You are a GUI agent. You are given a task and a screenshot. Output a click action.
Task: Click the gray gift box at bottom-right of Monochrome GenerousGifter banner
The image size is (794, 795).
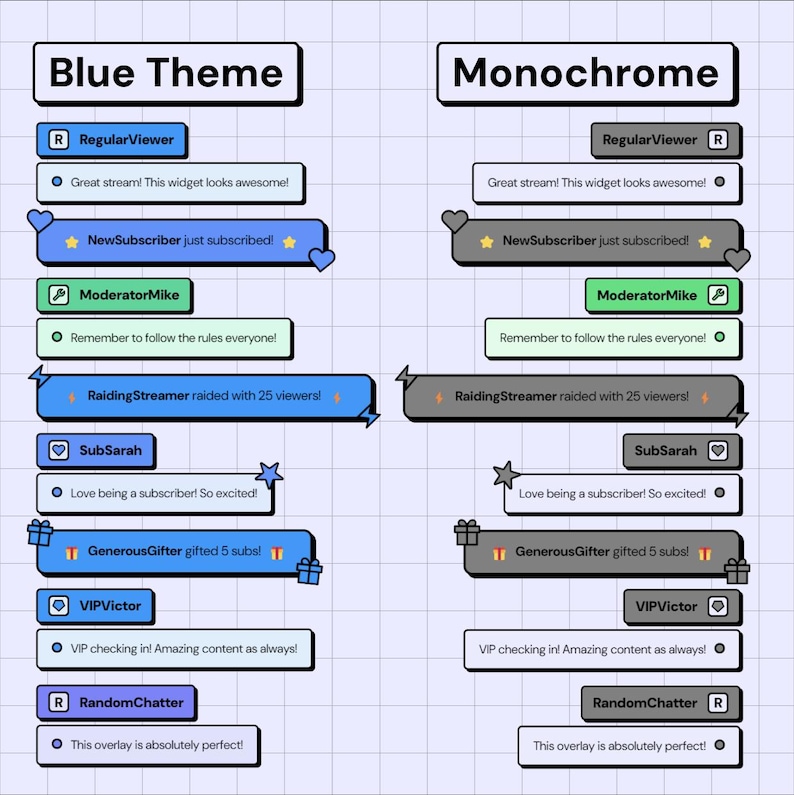[737, 571]
